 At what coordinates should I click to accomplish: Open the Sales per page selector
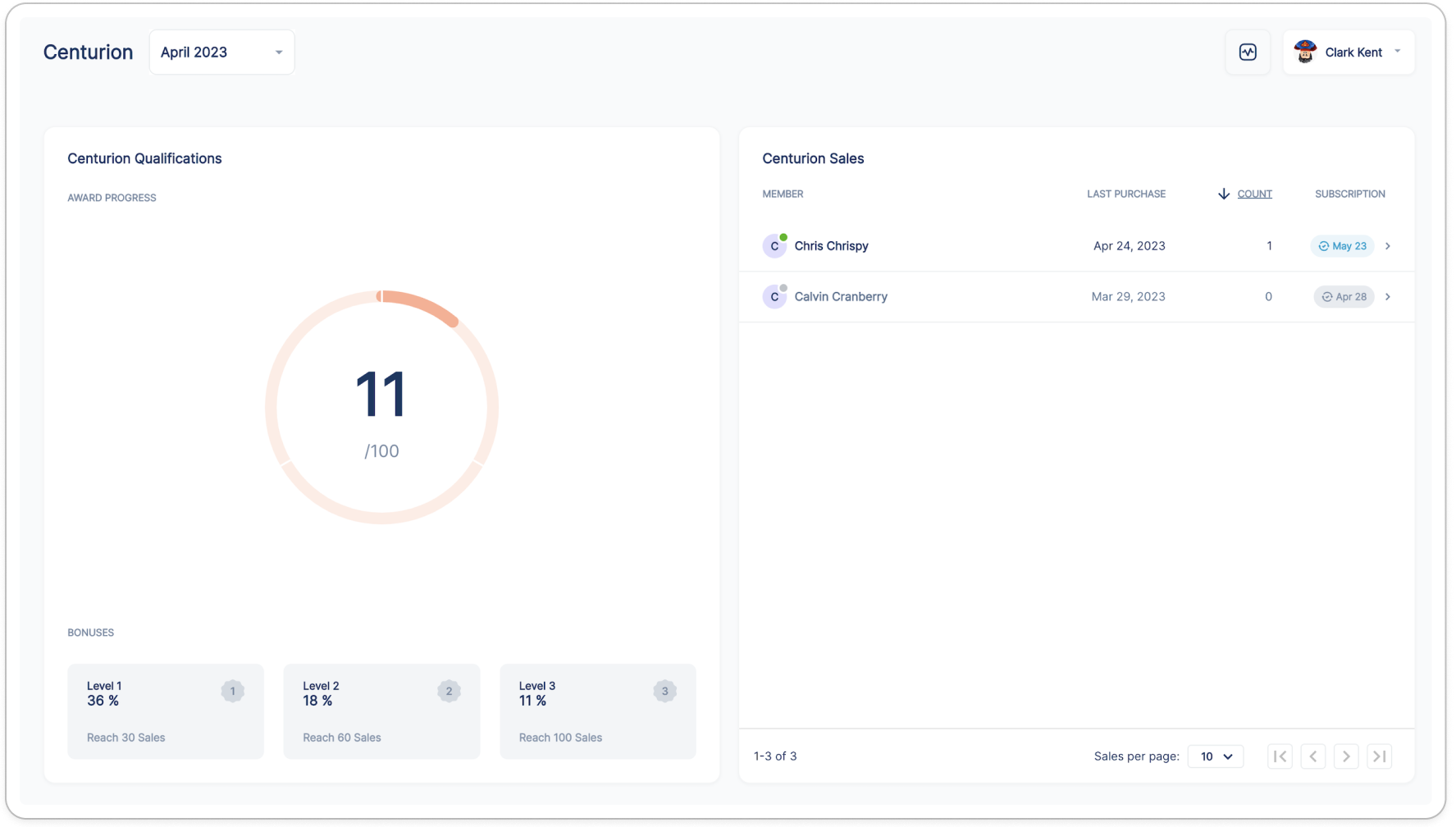coord(1216,756)
